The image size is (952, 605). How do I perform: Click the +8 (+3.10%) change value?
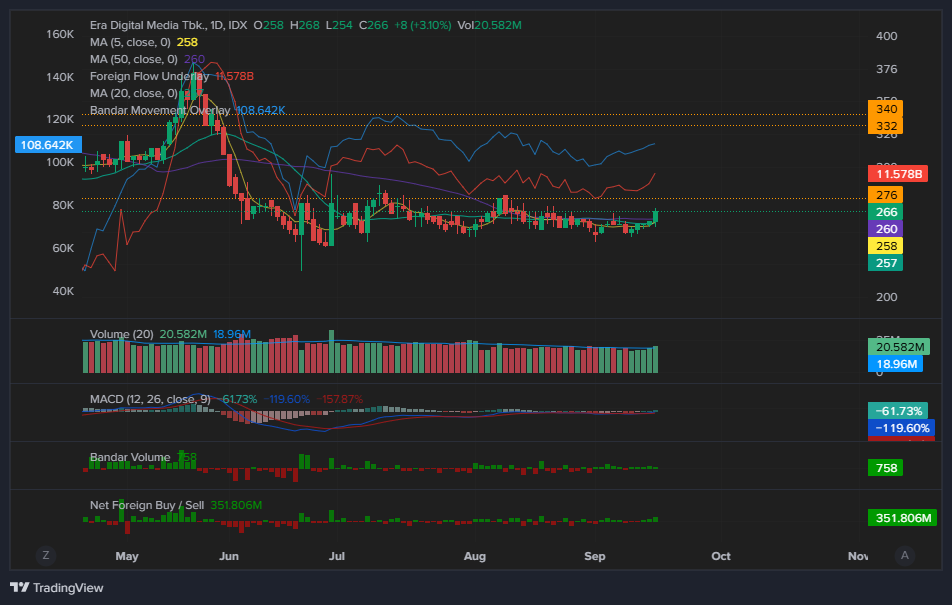click(x=423, y=25)
